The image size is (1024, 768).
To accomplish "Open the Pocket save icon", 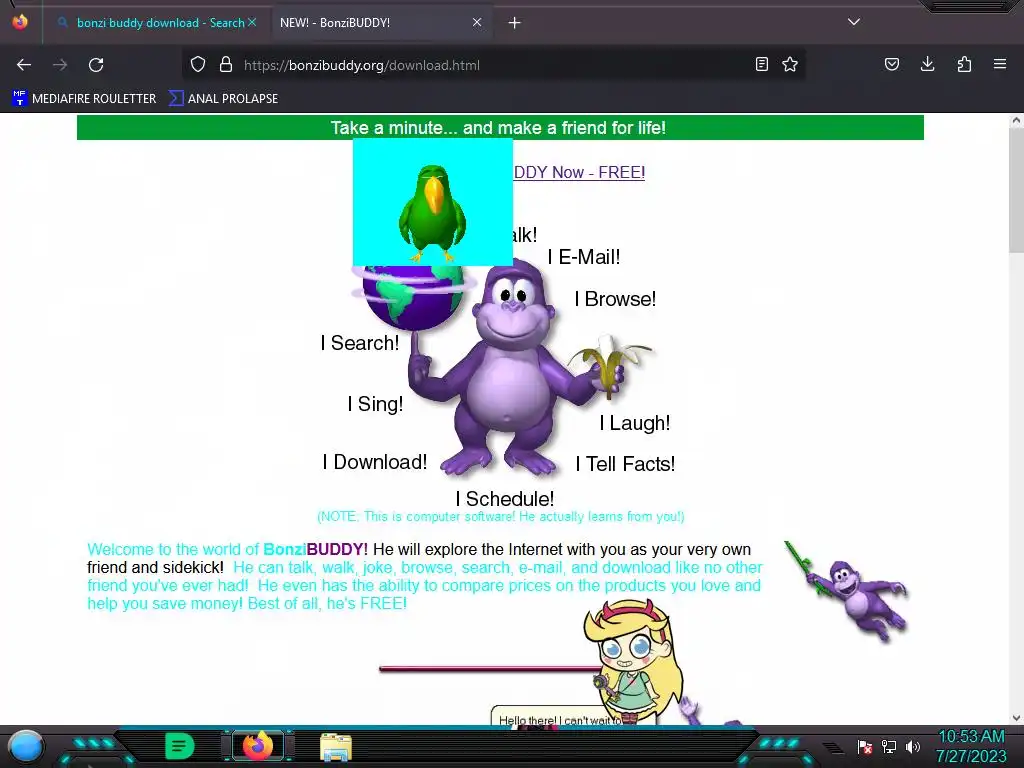I will pyautogui.click(x=892, y=65).
